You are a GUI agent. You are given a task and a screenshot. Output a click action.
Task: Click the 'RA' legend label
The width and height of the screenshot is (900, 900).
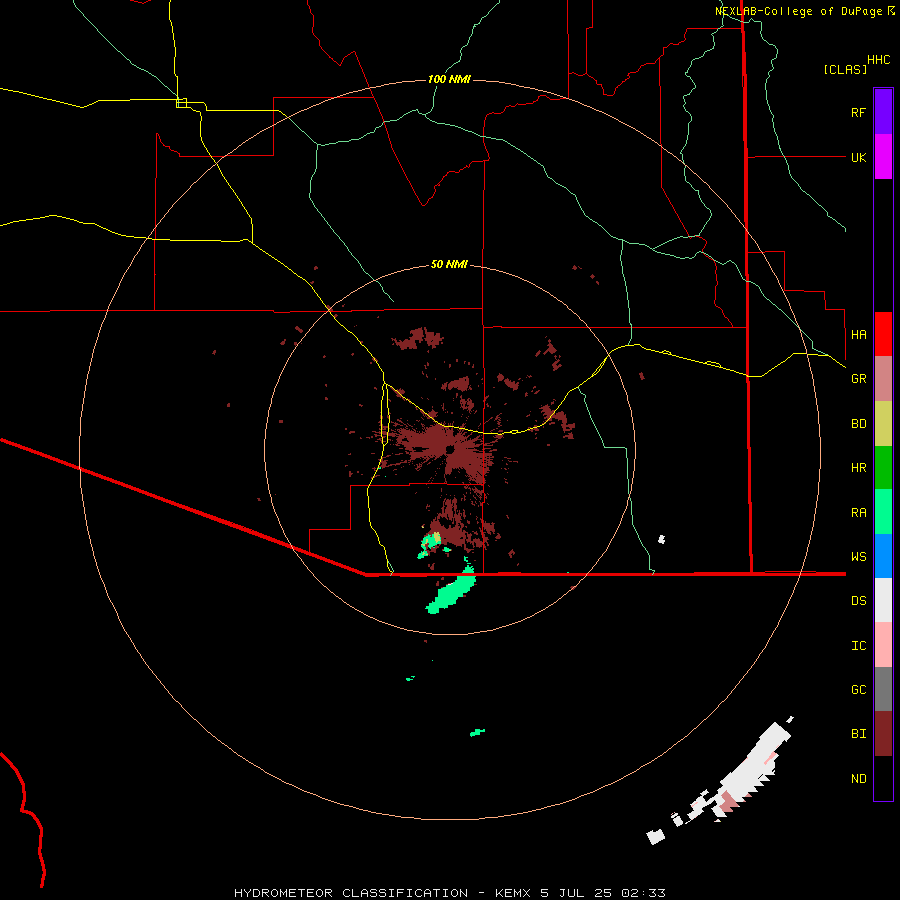pyautogui.click(x=858, y=513)
